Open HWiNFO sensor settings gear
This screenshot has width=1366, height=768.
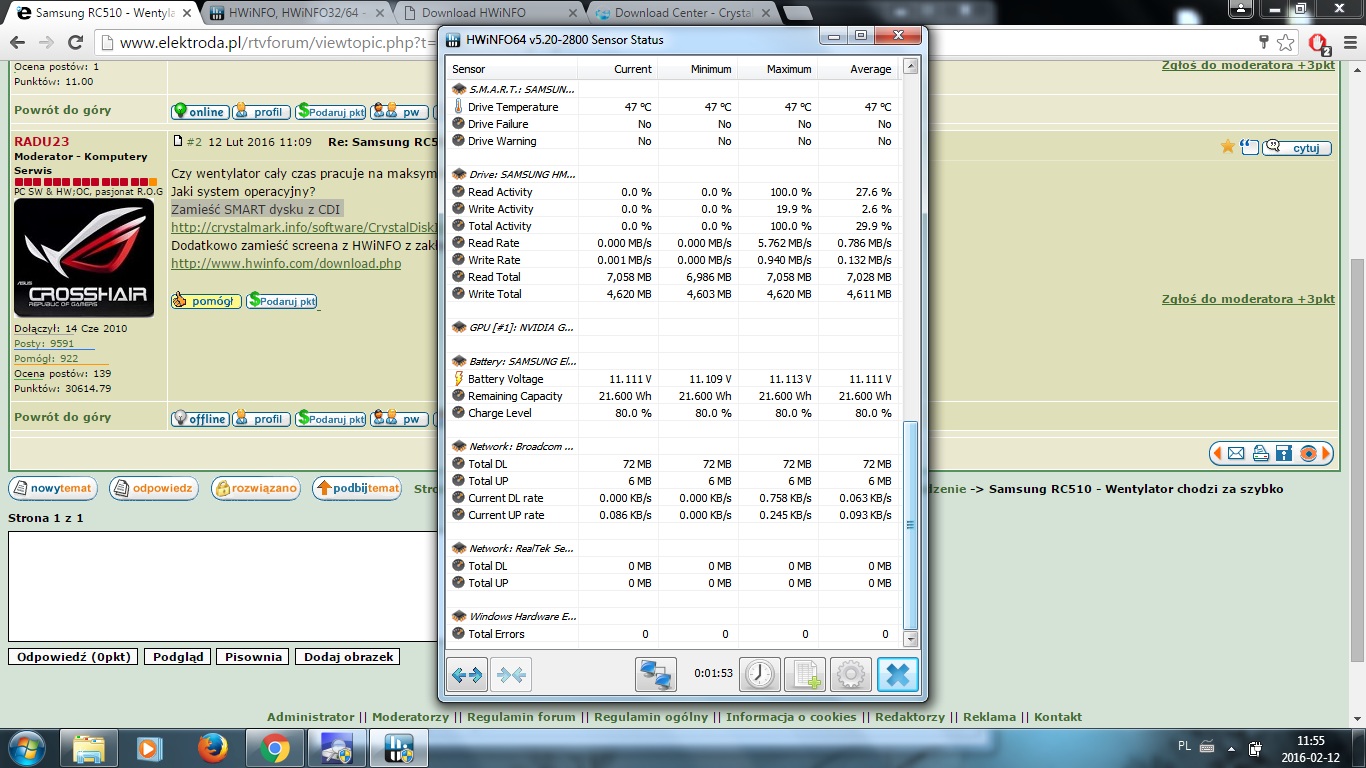[x=851, y=675]
